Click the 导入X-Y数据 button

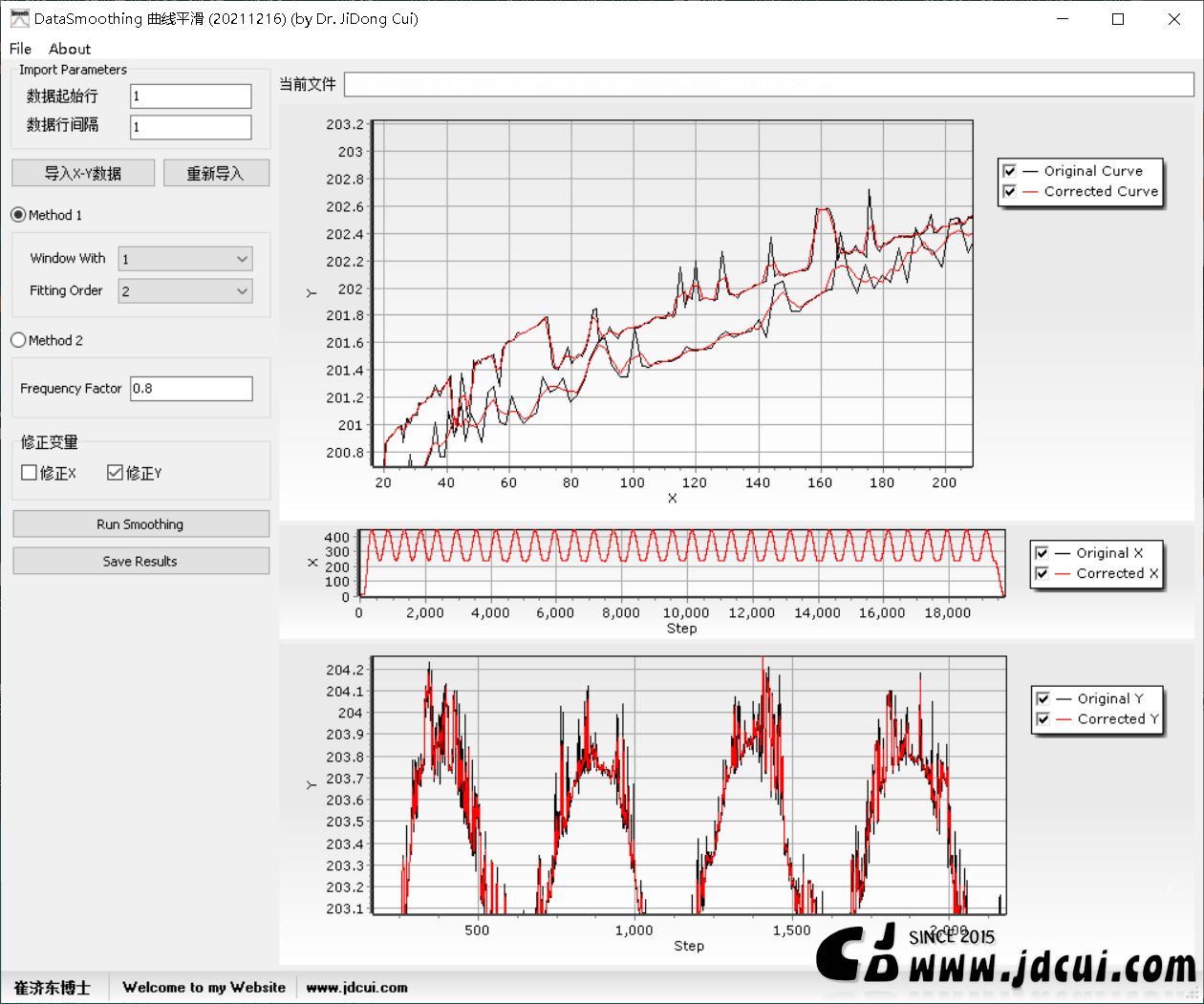pyautogui.click(x=83, y=173)
